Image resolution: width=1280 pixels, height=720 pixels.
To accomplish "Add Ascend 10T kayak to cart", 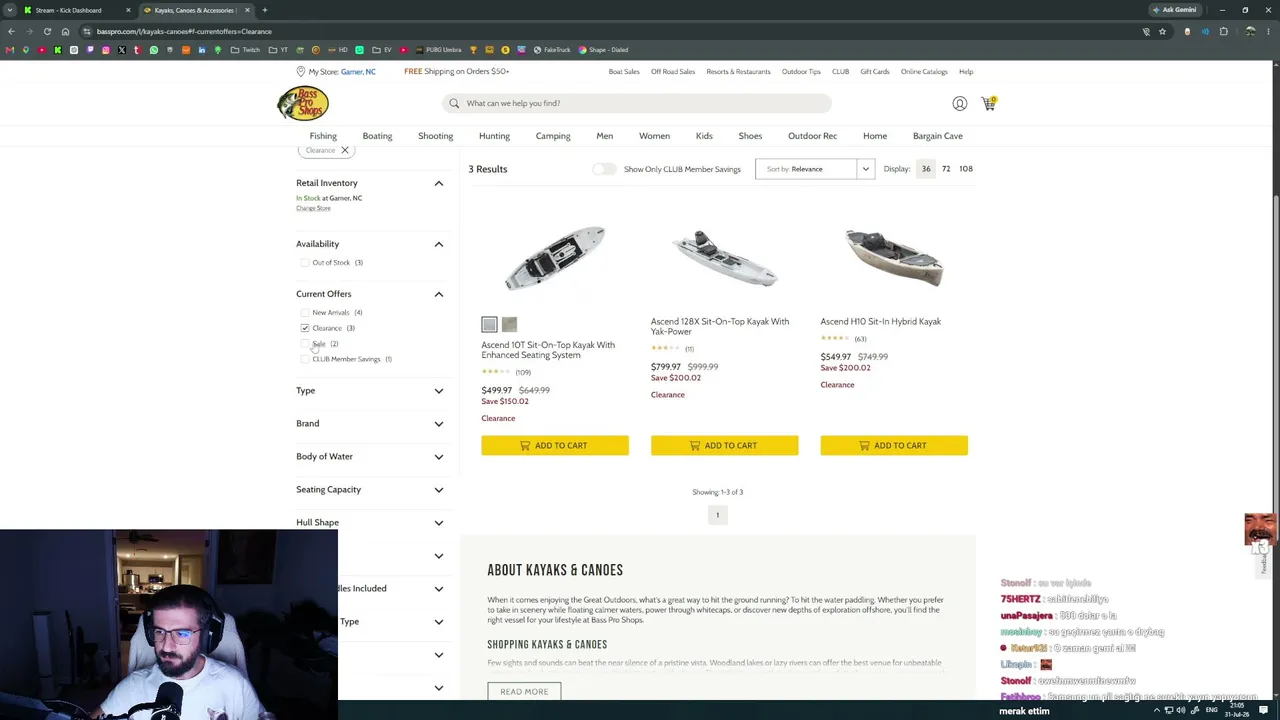I will 555,445.
